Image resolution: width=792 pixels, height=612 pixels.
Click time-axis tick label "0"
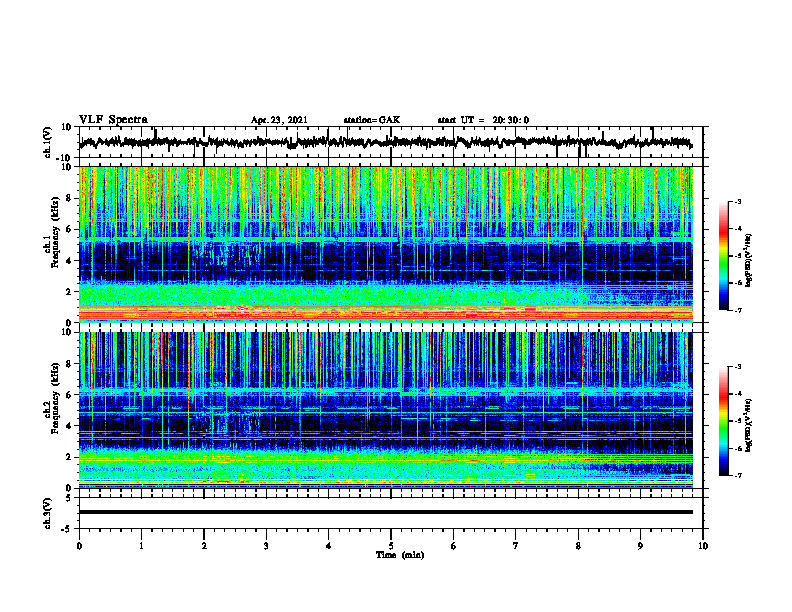tap(79, 546)
